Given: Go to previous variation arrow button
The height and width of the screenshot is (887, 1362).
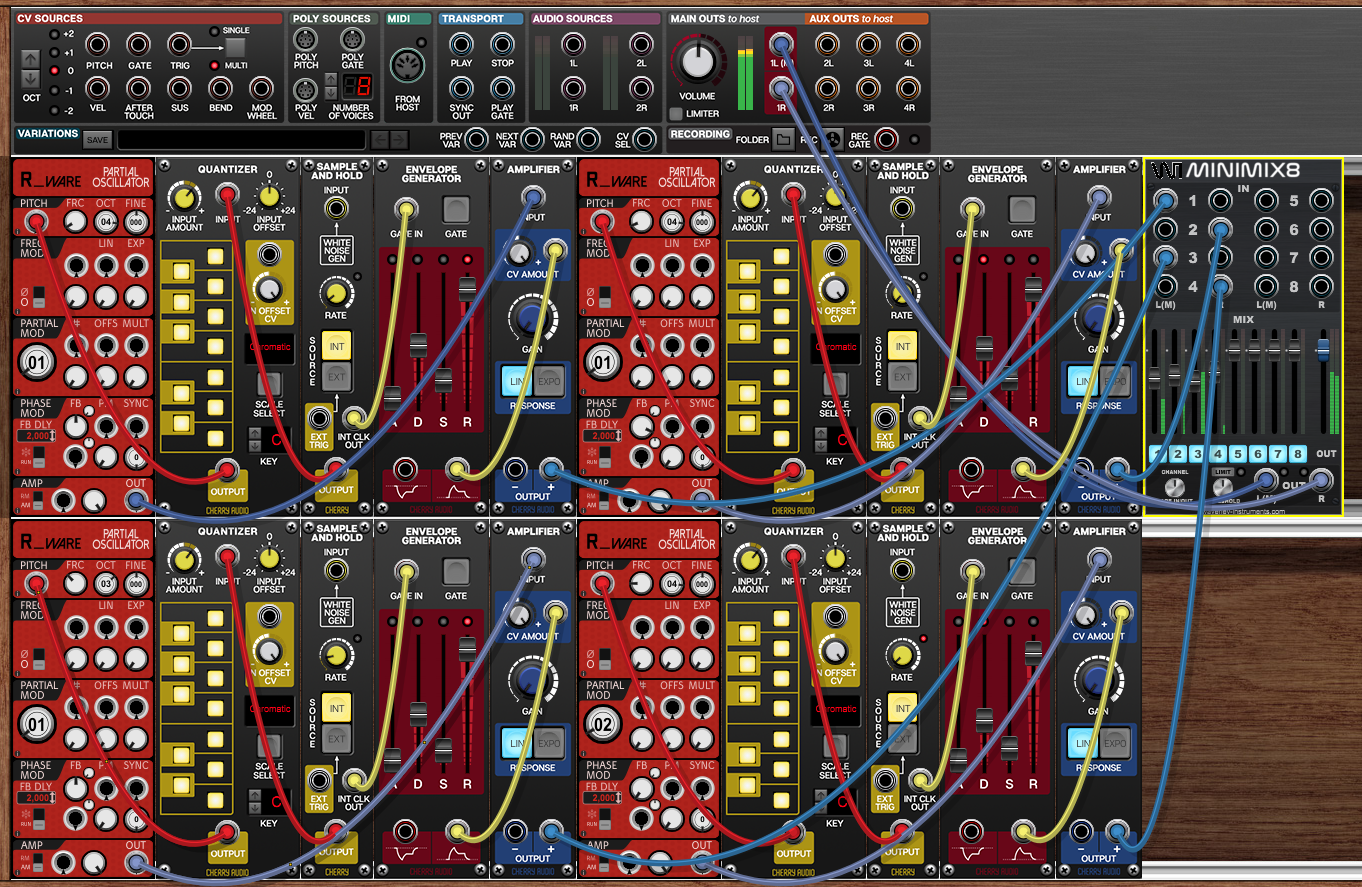Looking at the screenshot, I should 380,140.
